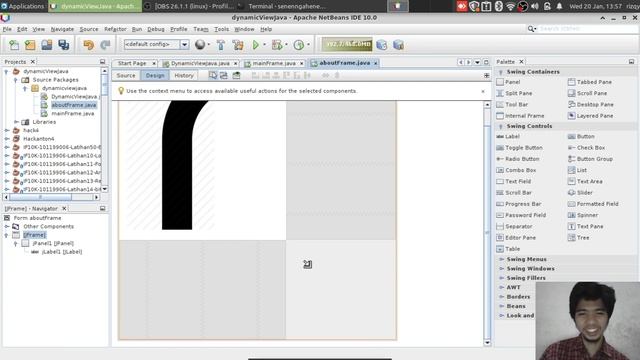Open the Refactor menu
The height and width of the screenshot is (360, 640).
tap(115, 29)
